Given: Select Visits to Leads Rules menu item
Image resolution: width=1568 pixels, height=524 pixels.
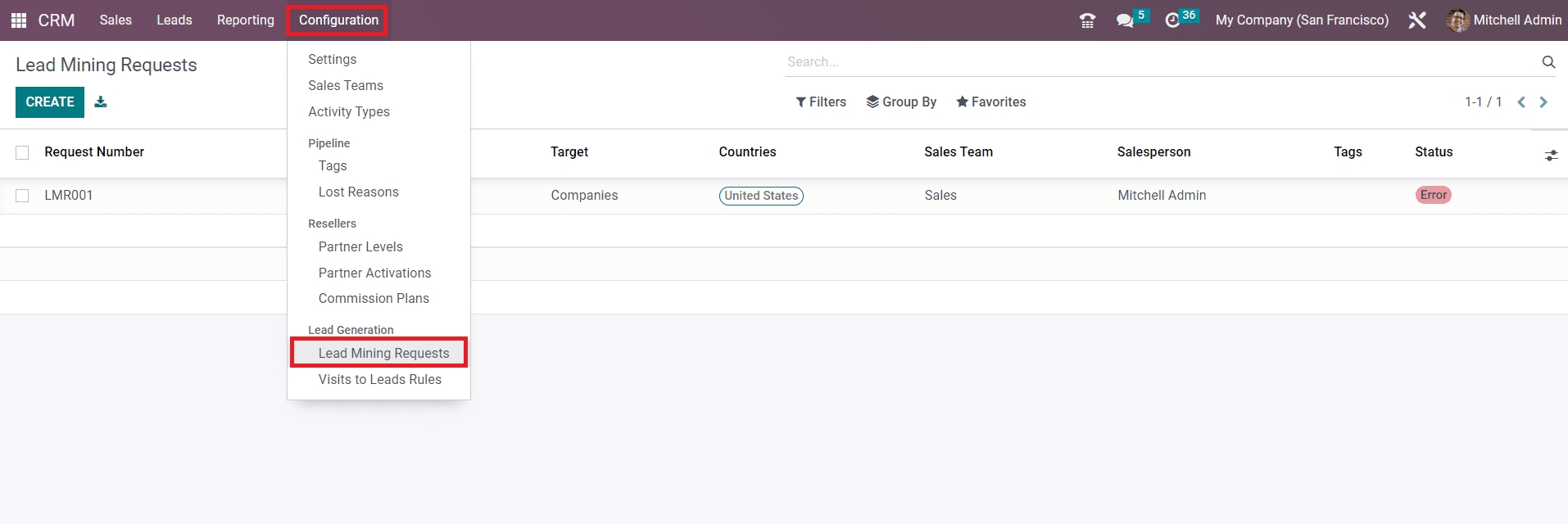Looking at the screenshot, I should pos(379,379).
